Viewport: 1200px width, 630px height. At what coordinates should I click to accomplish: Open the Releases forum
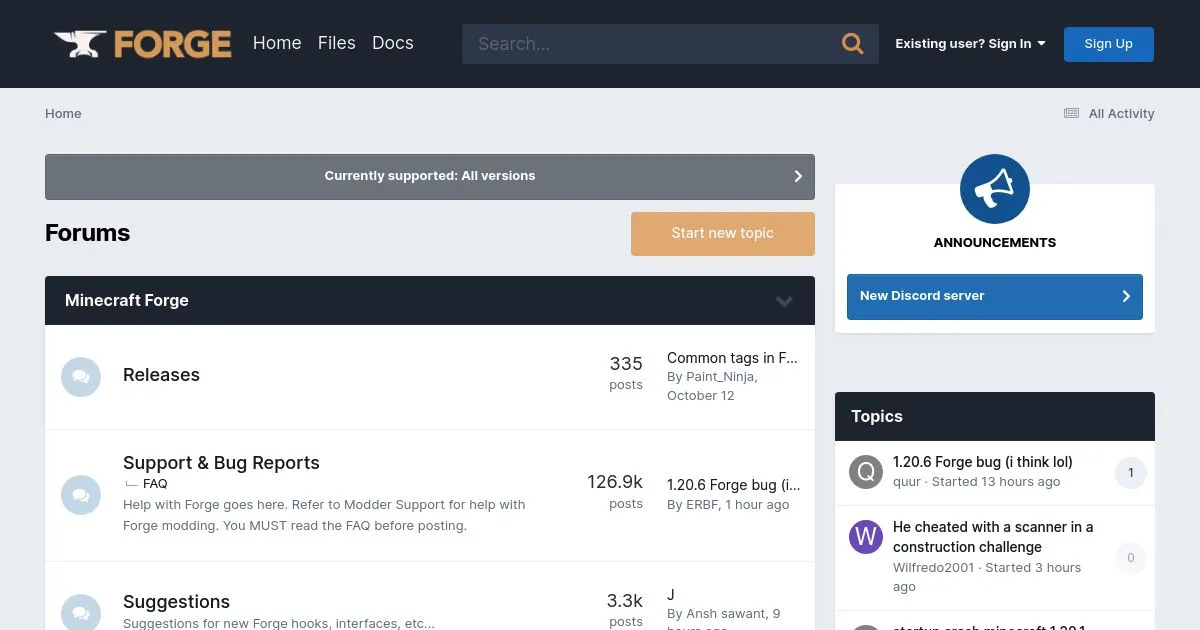[161, 375]
